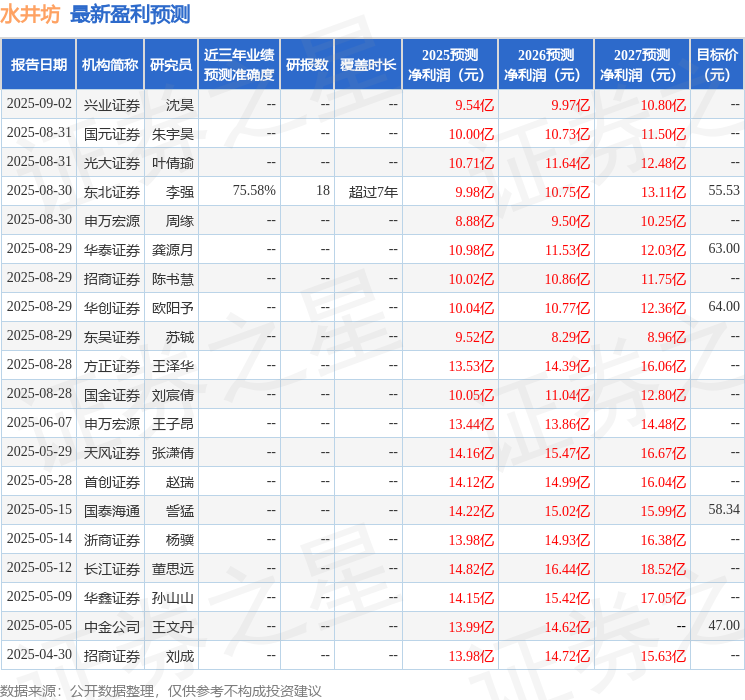
Task: Click researcher 沈昊
Action: [x=180, y=105]
